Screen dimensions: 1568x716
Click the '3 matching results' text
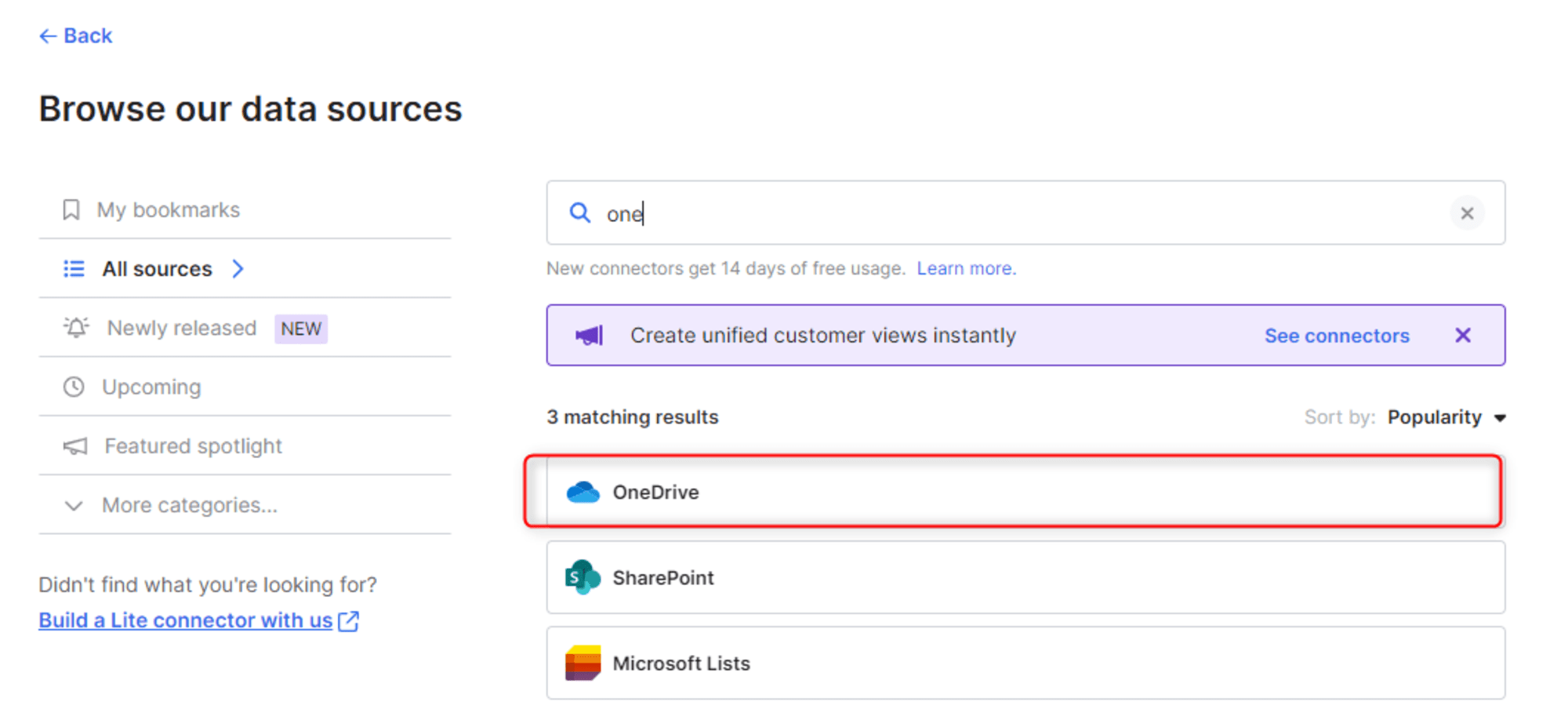[633, 417]
